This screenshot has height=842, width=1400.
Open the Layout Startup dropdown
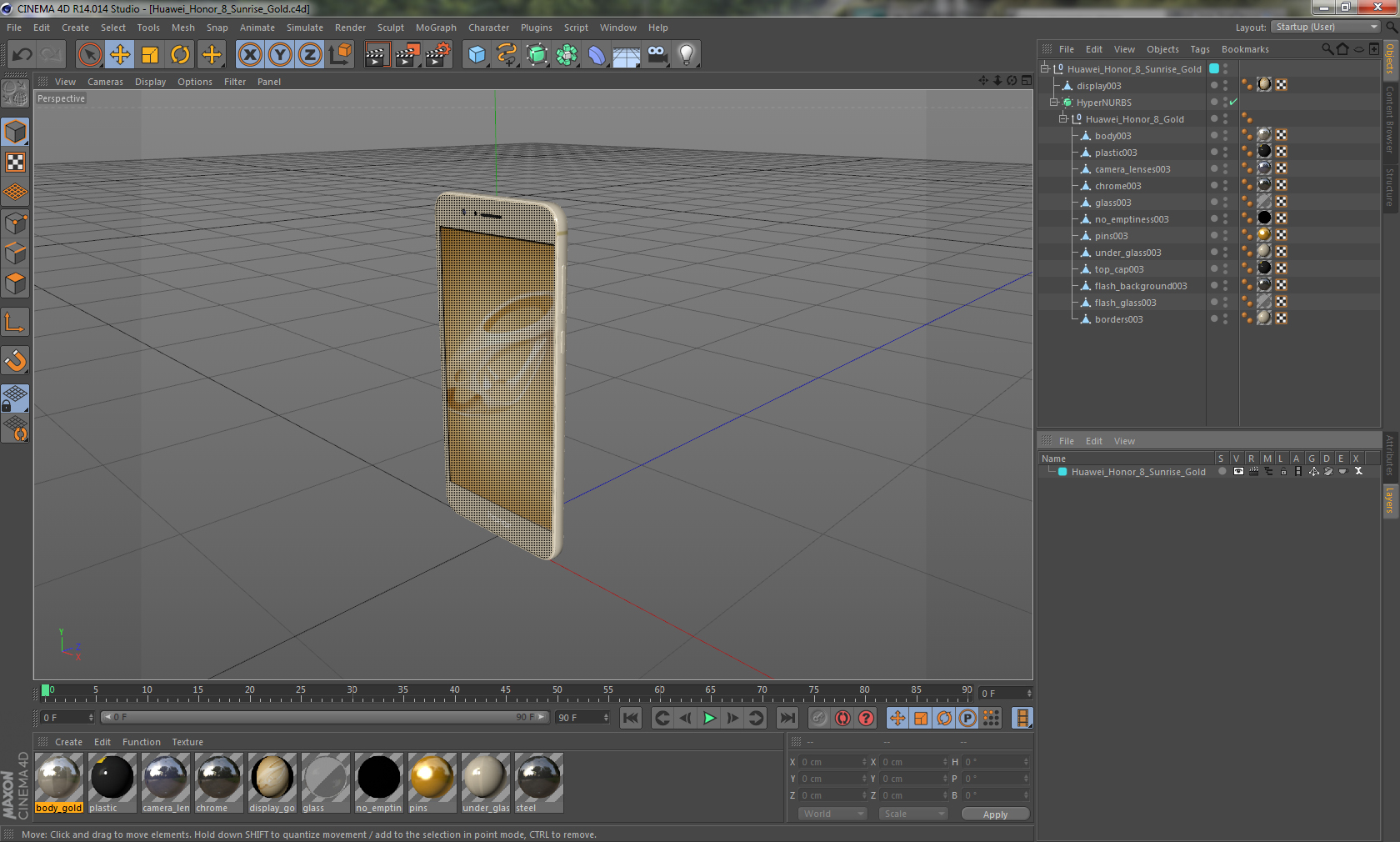pos(1327,28)
